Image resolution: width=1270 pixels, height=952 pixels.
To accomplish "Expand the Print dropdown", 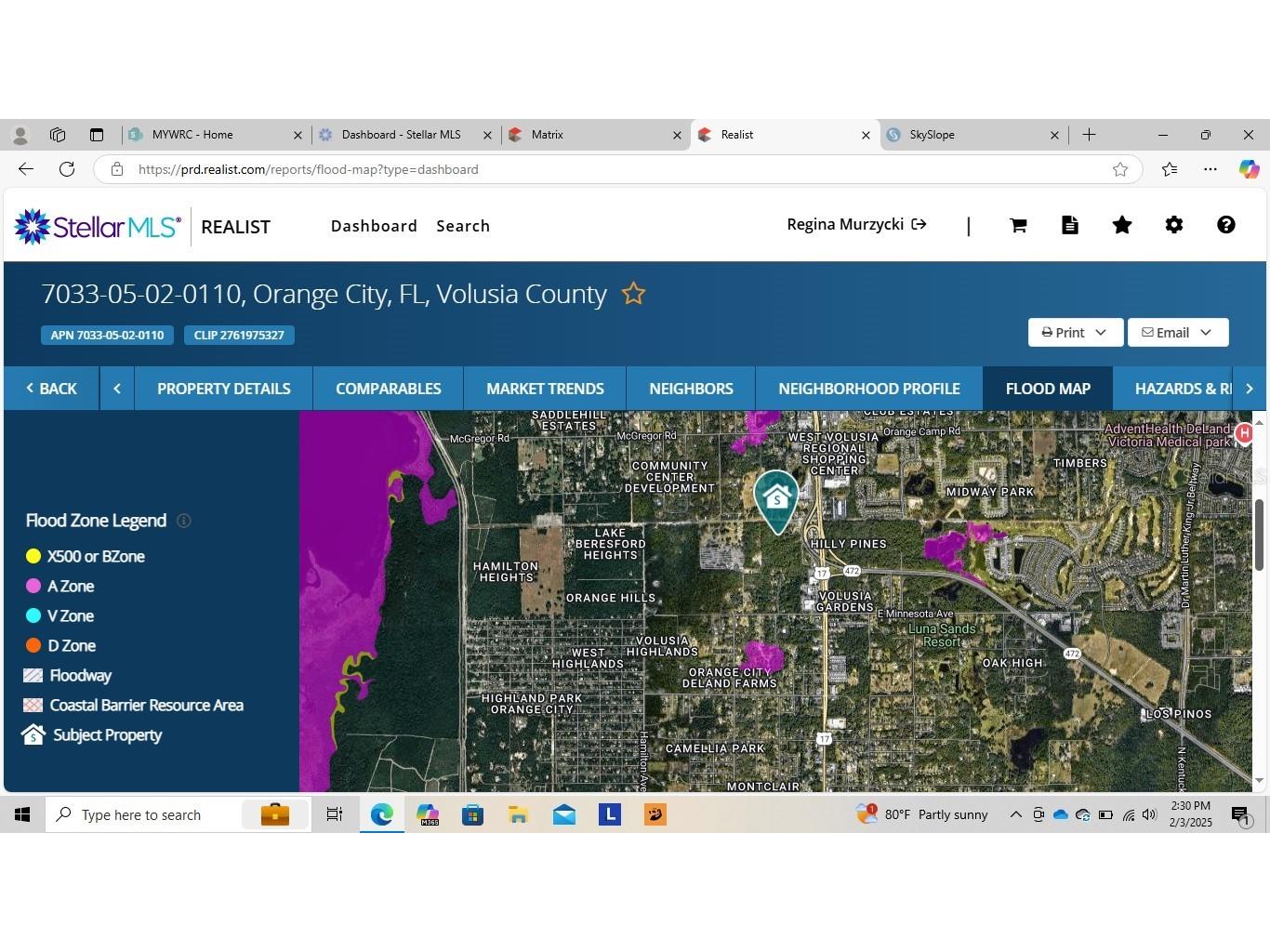I will click(1075, 333).
